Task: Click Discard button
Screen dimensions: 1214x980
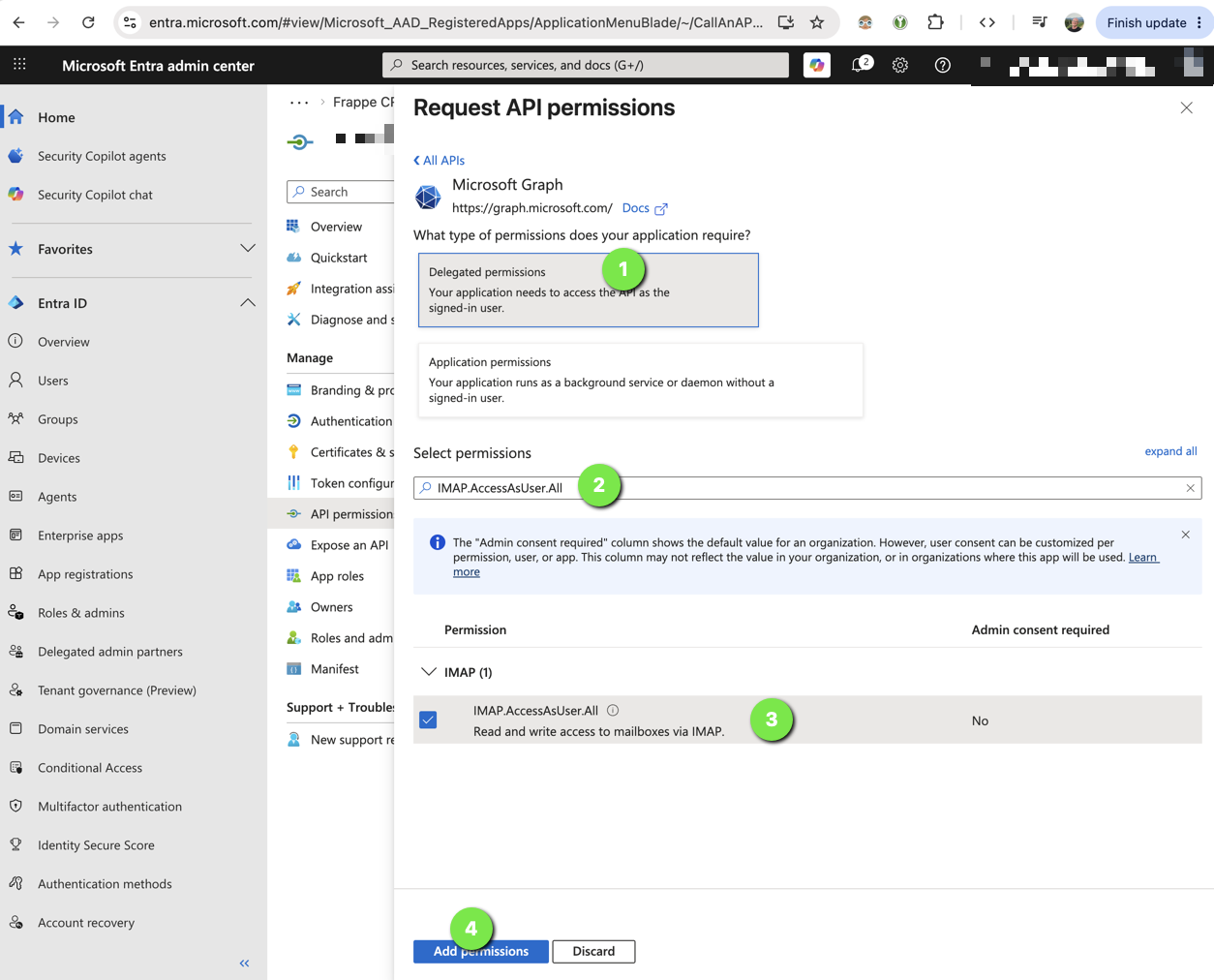Action: click(593, 951)
